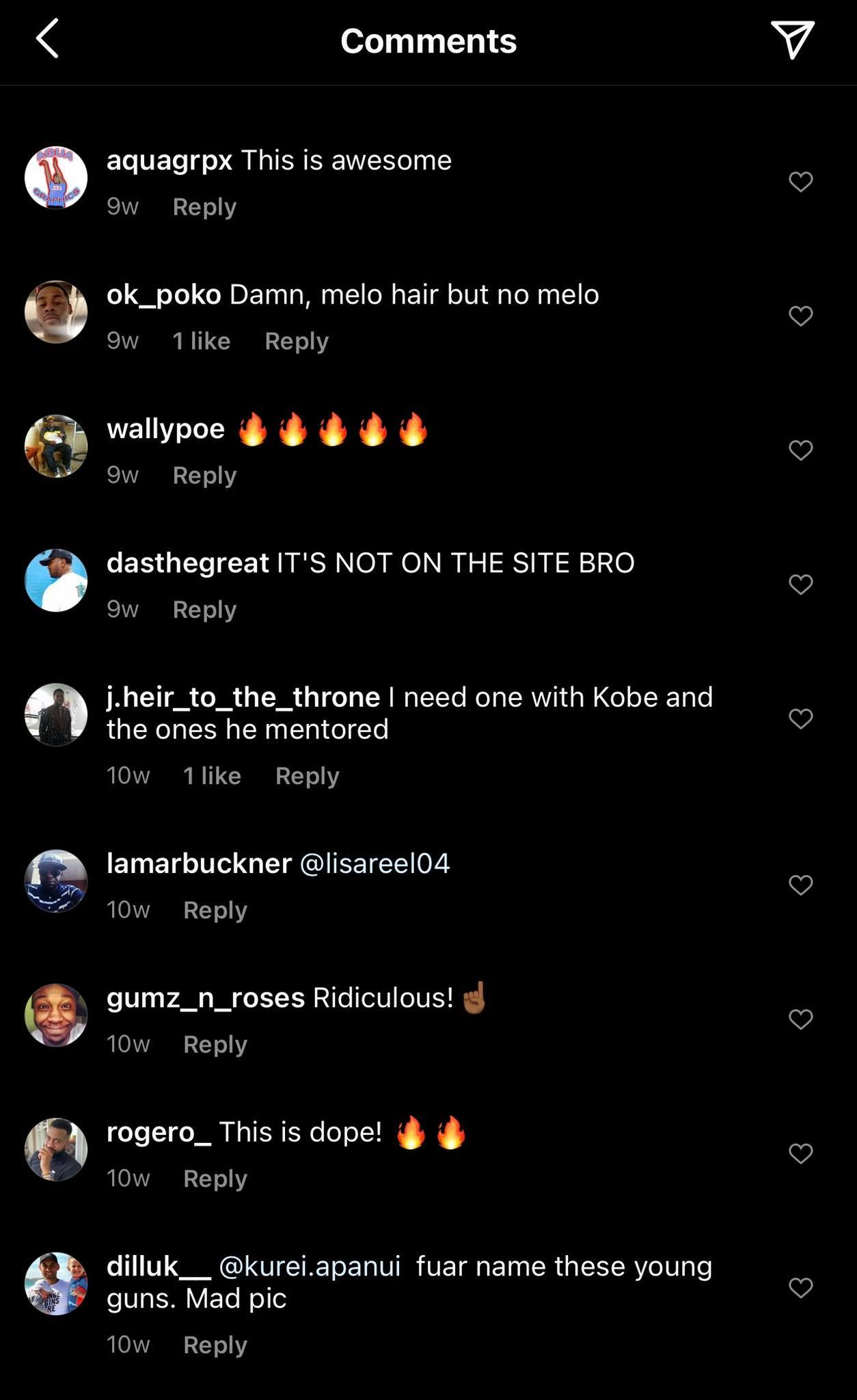This screenshot has width=857, height=1400.
Task: Reply to aquagrpx's comment
Action: pyautogui.click(x=204, y=206)
